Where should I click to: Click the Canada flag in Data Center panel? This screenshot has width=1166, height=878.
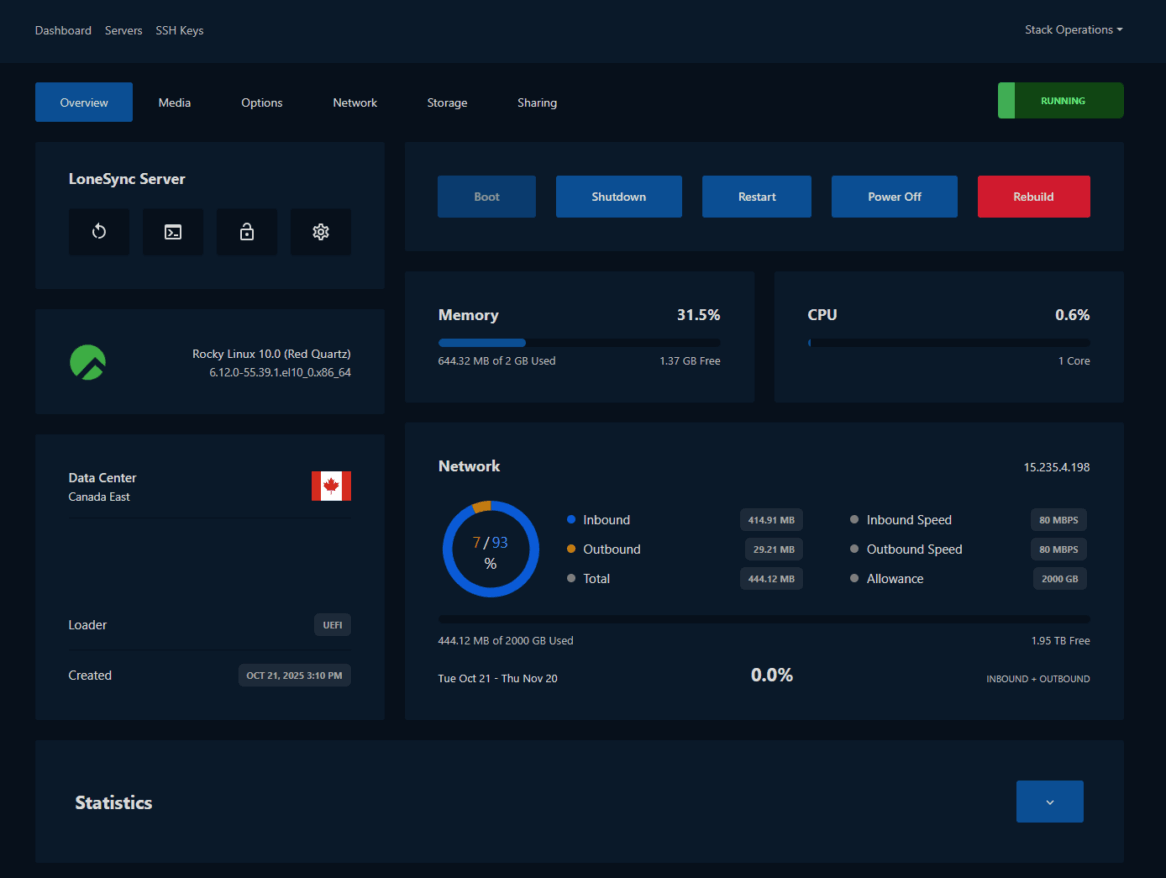pos(331,487)
